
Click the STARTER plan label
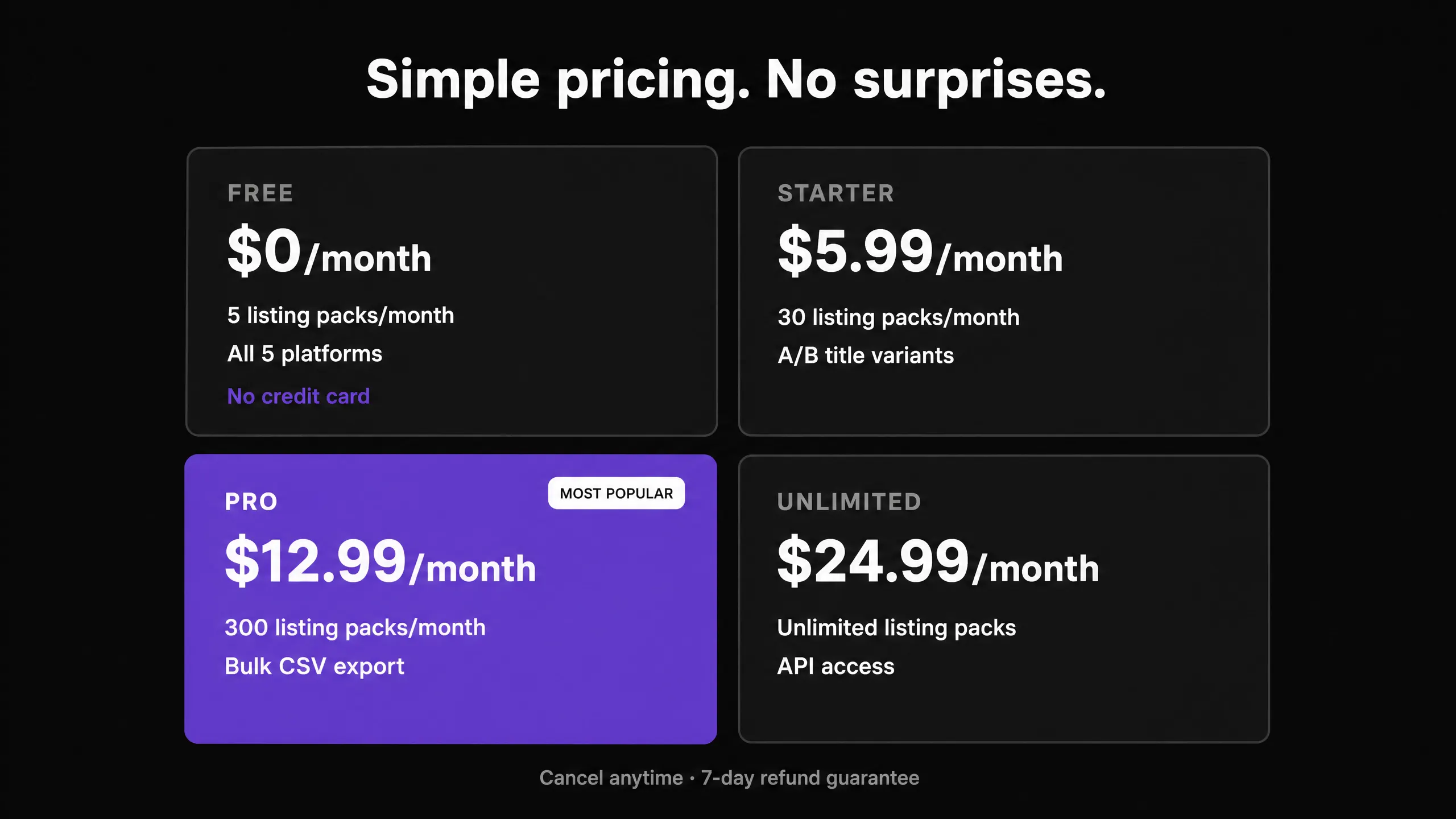pos(836,193)
